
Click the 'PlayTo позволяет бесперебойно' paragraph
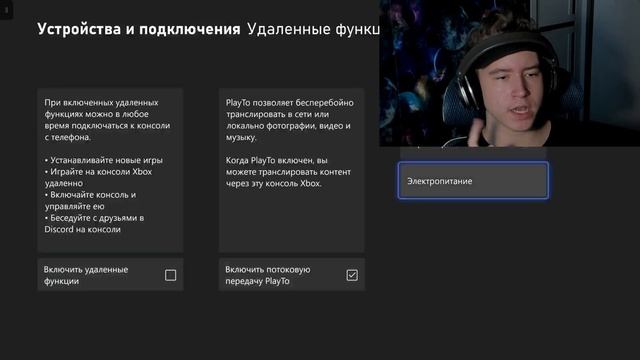click(x=290, y=120)
